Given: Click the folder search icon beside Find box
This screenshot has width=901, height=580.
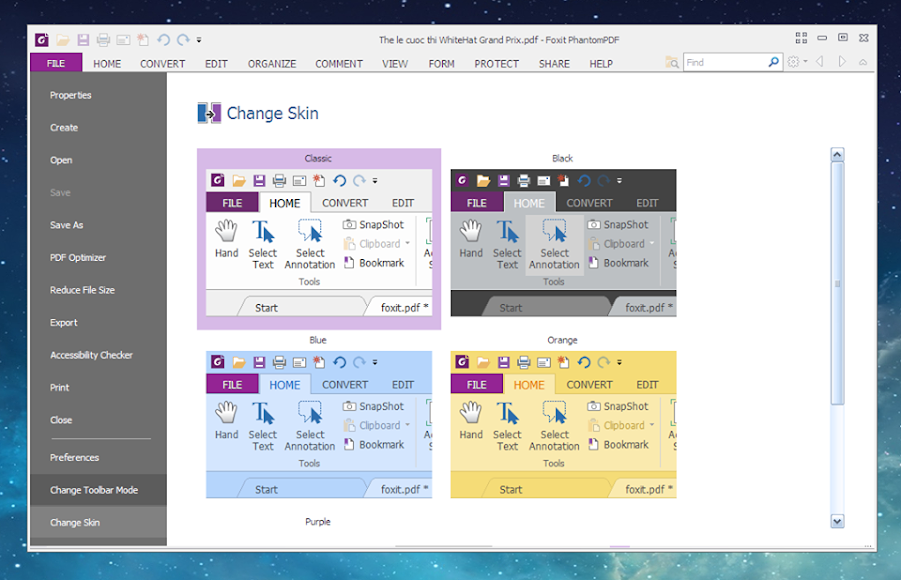Looking at the screenshot, I should pyautogui.click(x=672, y=62).
